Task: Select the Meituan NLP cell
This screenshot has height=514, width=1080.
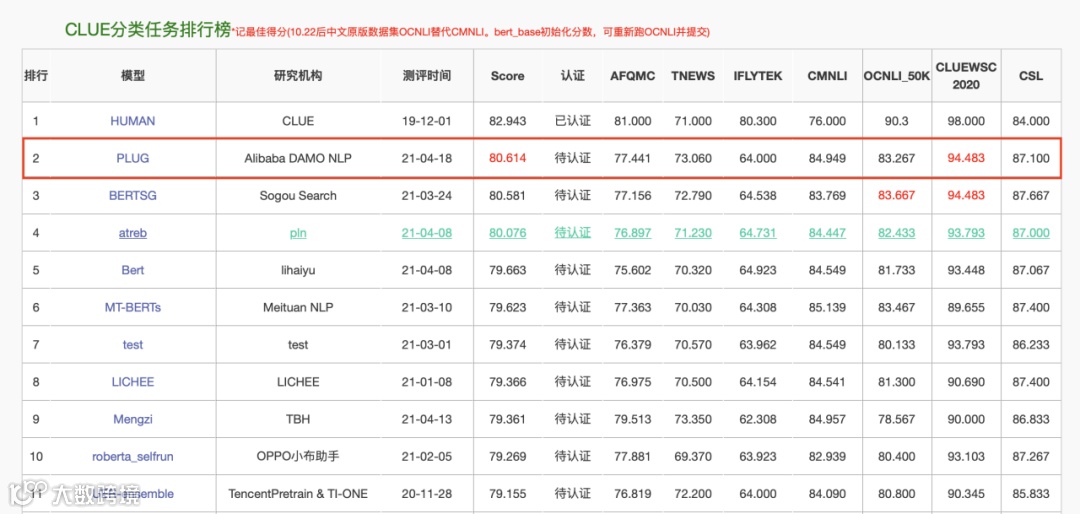Action: point(298,307)
